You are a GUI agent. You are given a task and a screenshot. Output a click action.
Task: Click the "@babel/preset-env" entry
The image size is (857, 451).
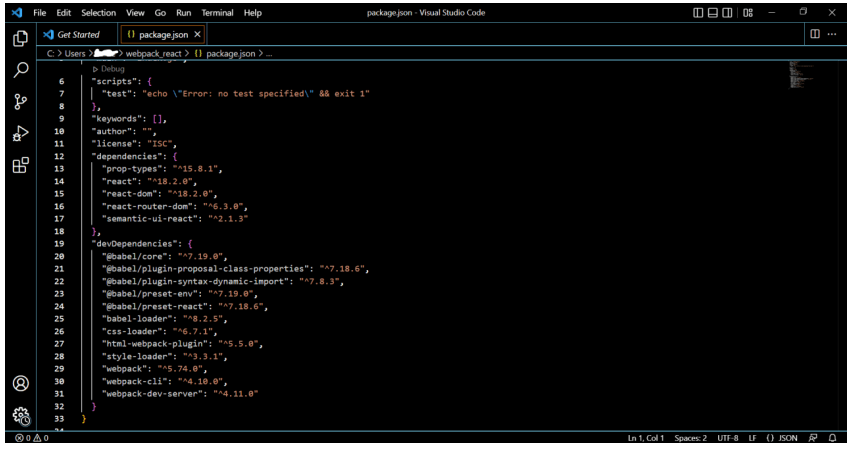[179, 294]
